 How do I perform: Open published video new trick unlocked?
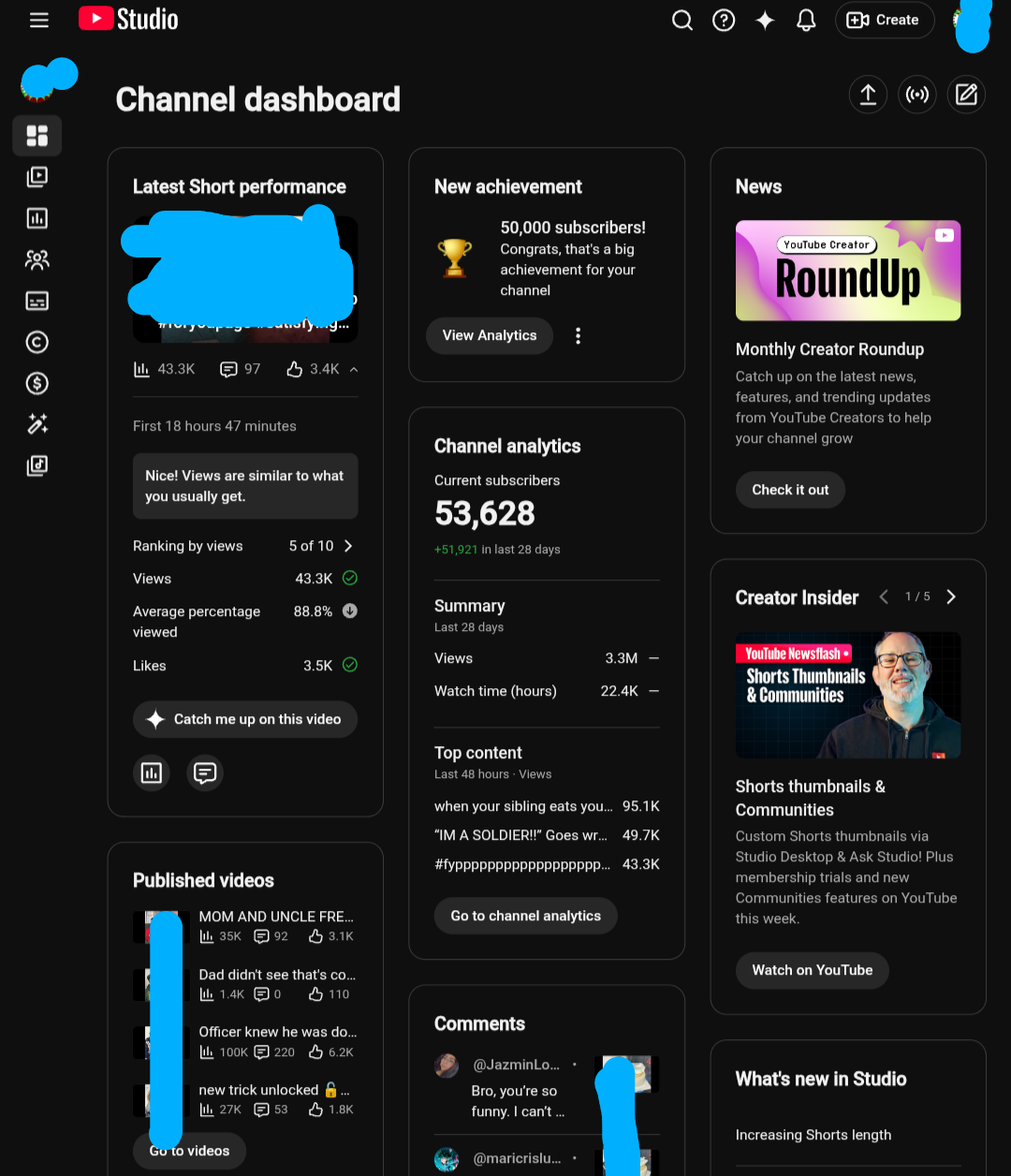(273, 1090)
